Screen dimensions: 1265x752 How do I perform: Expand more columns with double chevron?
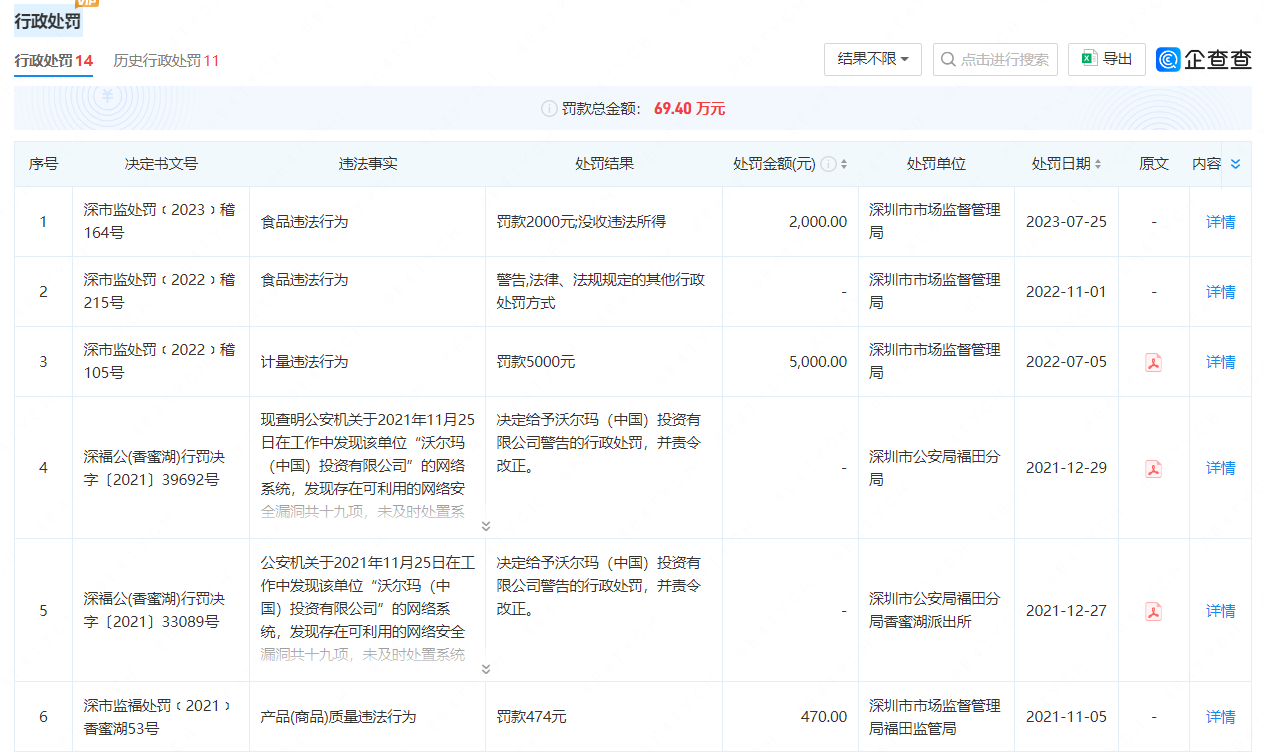[x=1235, y=164]
